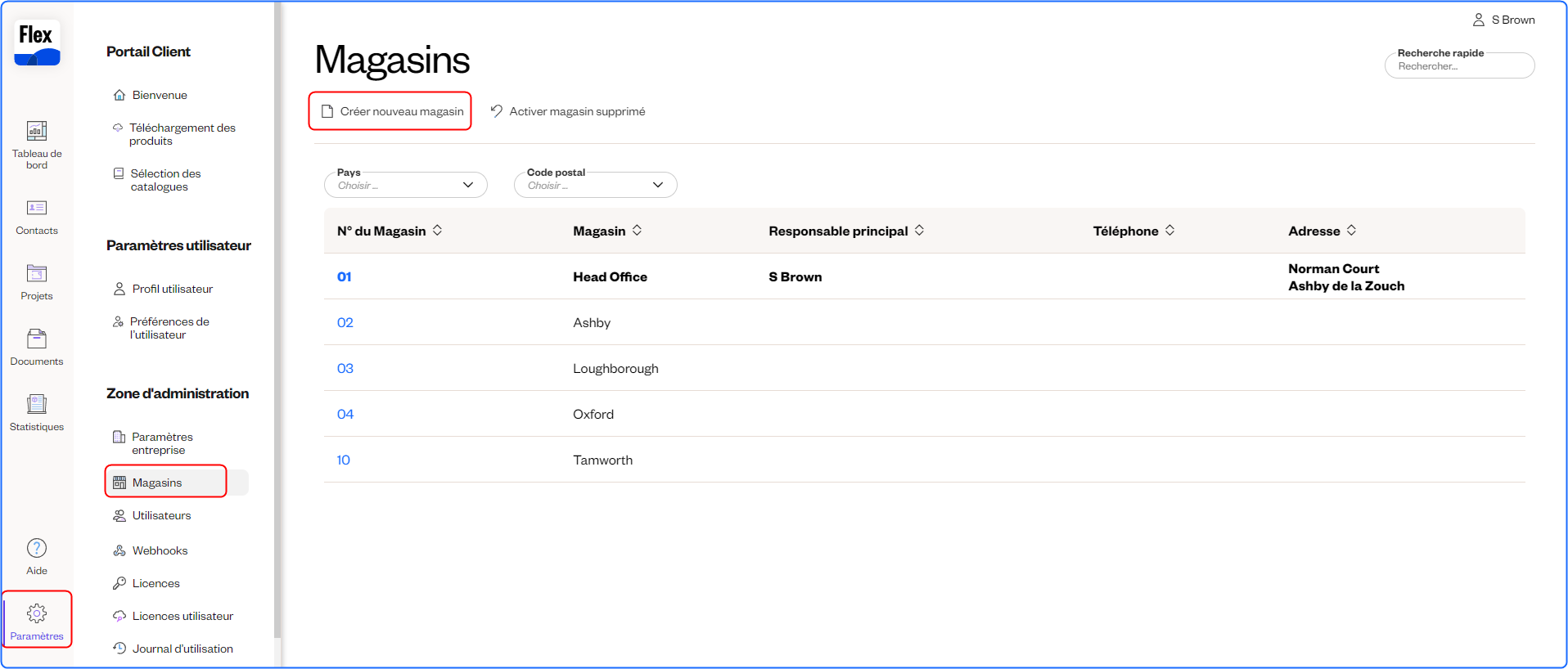This screenshot has width=1568, height=669.
Task: Sort table by Responsable principal
Action: (x=920, y=231)
